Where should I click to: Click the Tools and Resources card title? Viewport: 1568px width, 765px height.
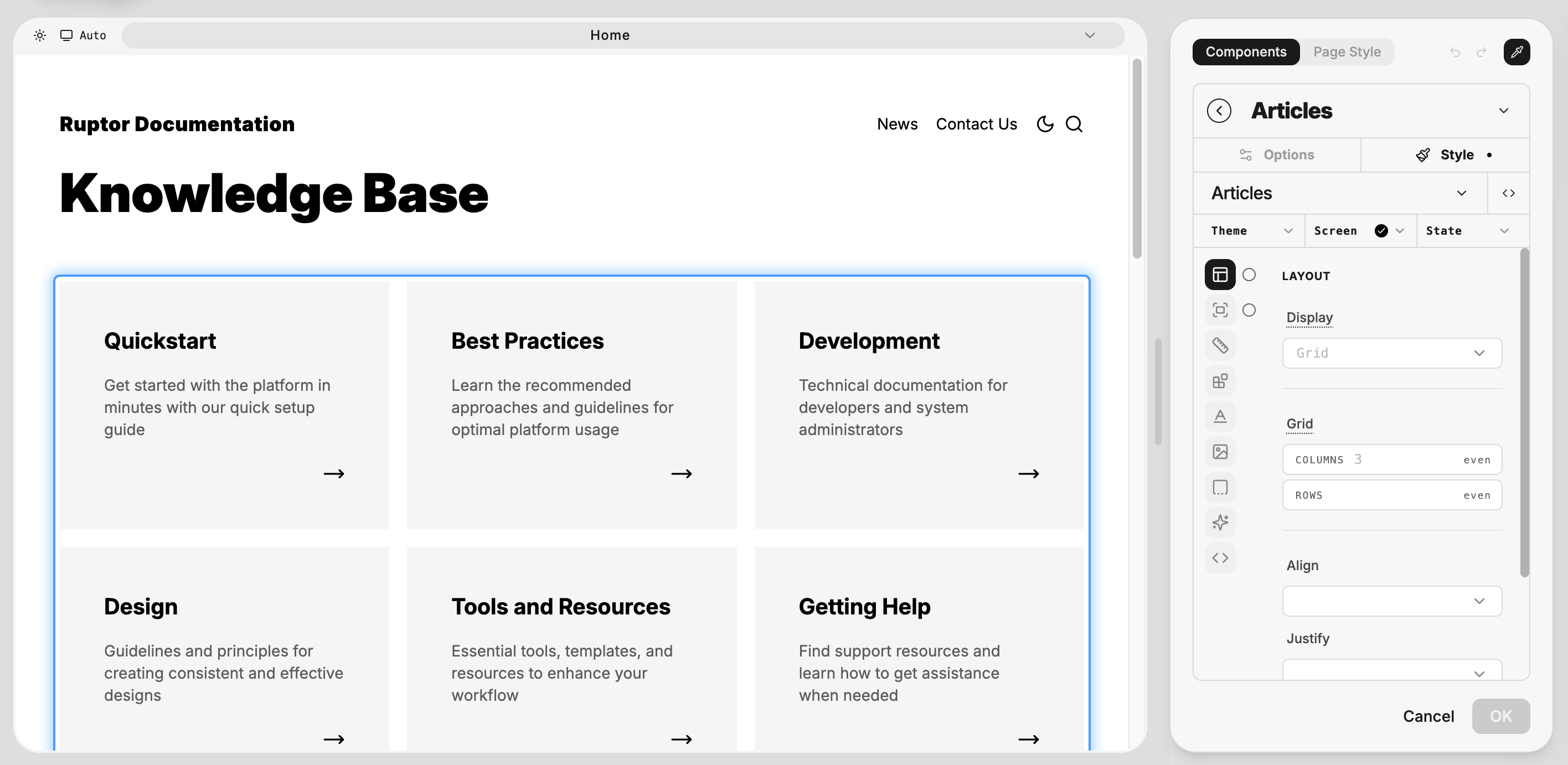560,607
